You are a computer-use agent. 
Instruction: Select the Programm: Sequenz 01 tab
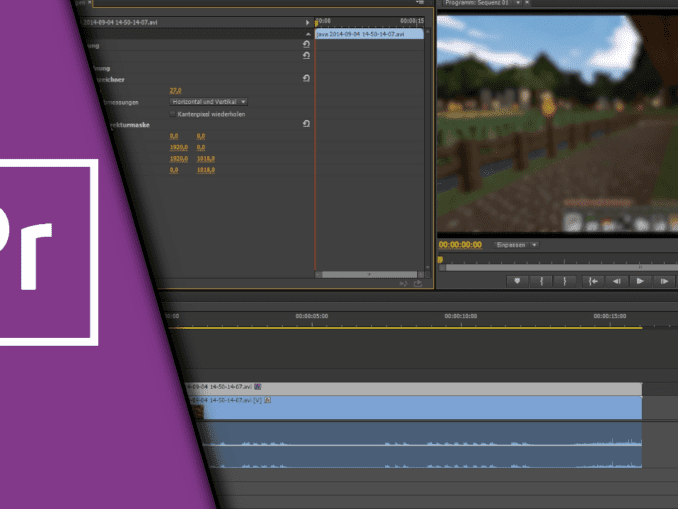pyautogui.click(x=478, y=4)
